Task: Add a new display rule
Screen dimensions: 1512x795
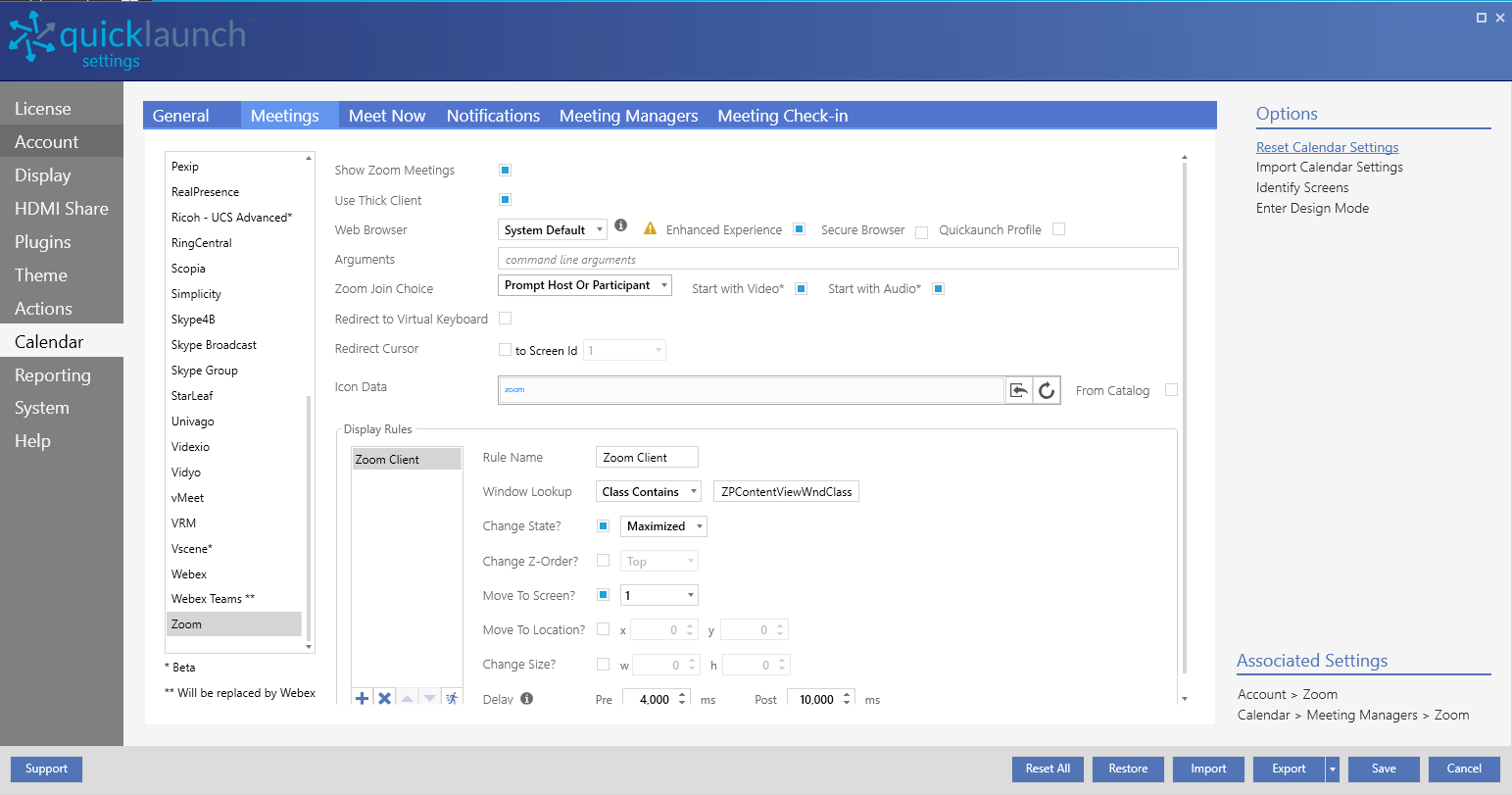Action: coord(362,698)
